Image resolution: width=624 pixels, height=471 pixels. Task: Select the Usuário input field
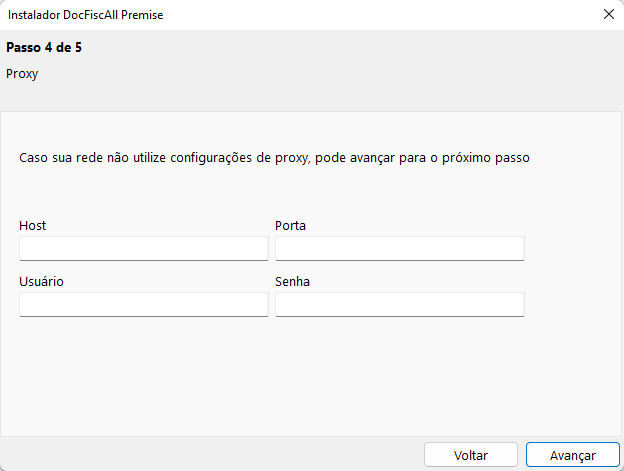point(143,304)
